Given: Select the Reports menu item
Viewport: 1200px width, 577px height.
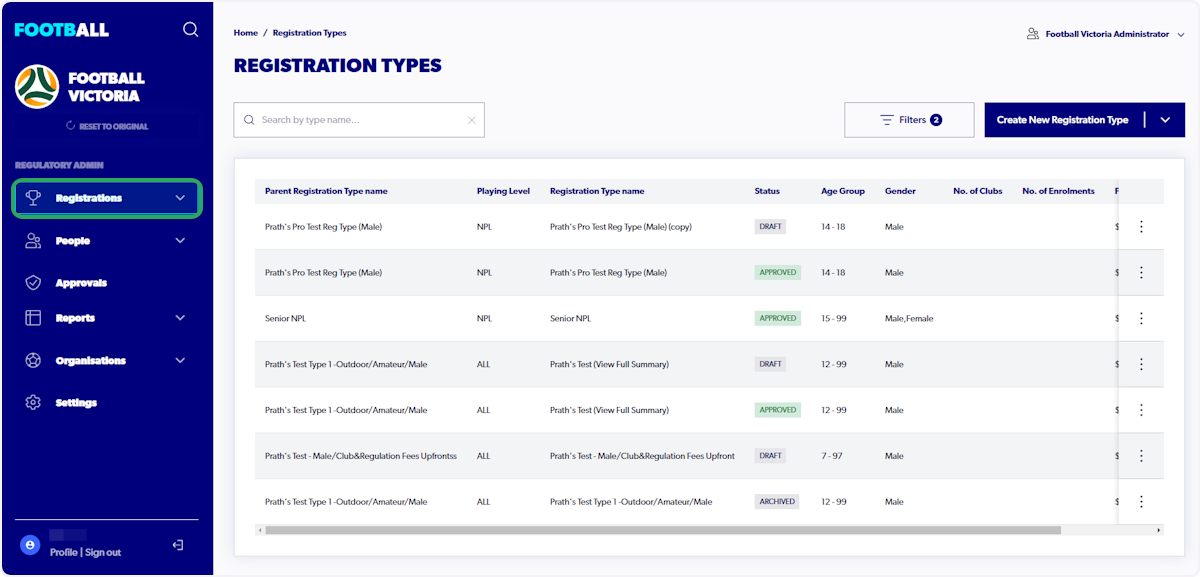Looking at the screenshot, I should click(x=106, y=318).
